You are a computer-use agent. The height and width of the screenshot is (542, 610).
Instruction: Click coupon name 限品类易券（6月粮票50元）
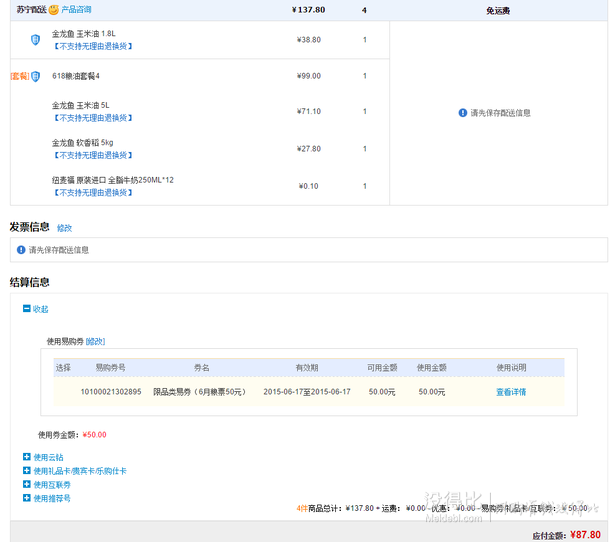(200, 392)
